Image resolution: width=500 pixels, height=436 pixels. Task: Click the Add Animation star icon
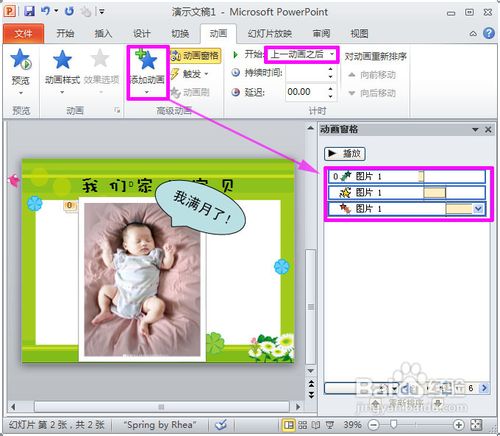tap(147, 60)
